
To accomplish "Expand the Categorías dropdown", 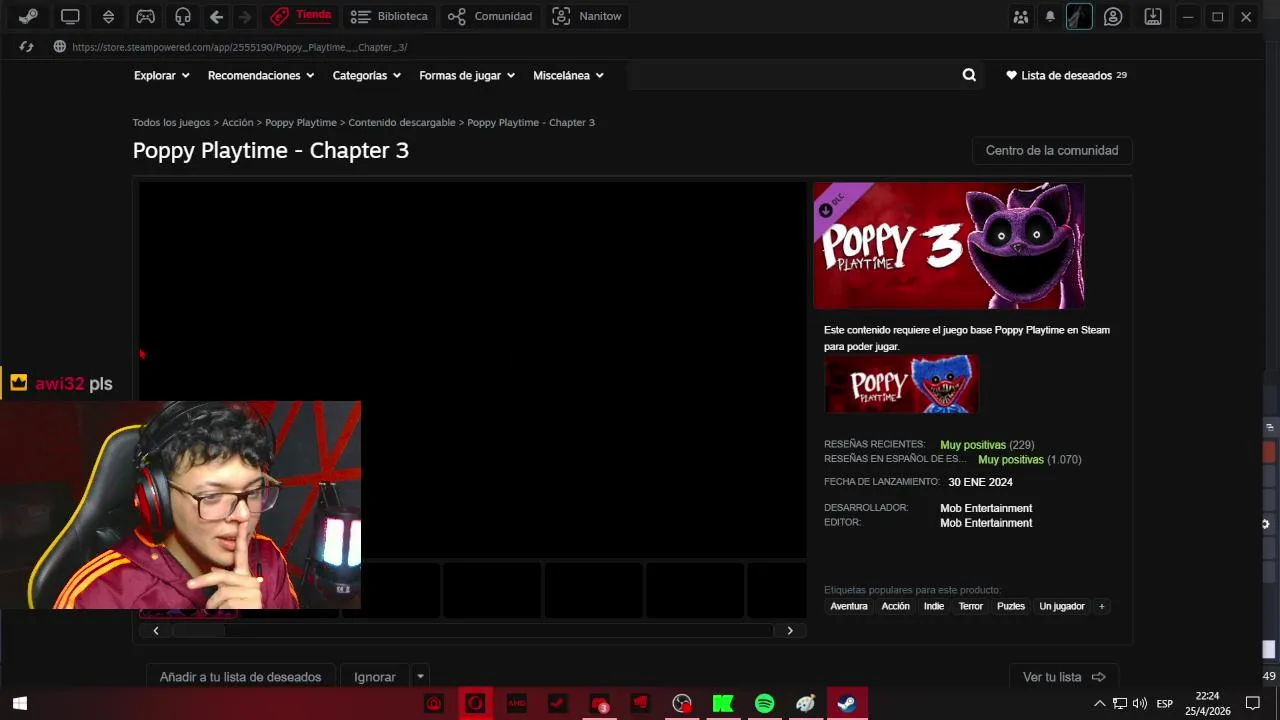I will tap(366, 75).
